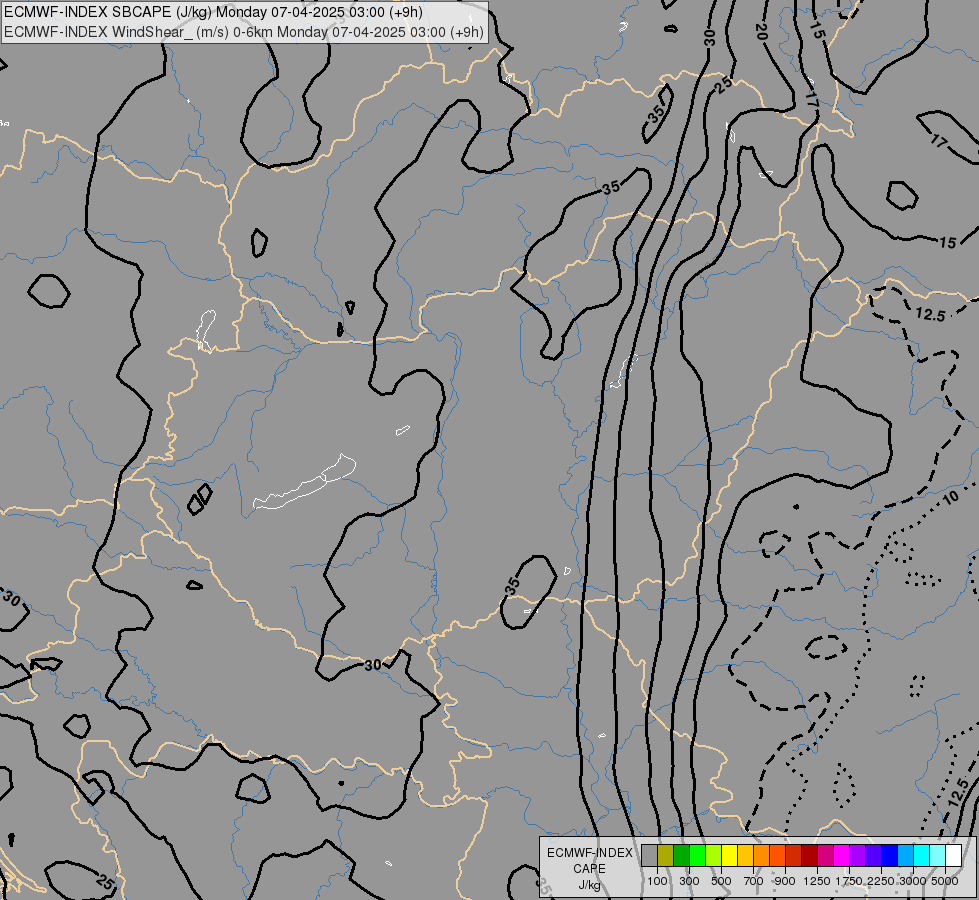Pick the bright cyan legend swatch
This screenshot has height=900, width=979.
tap(922, 855)
